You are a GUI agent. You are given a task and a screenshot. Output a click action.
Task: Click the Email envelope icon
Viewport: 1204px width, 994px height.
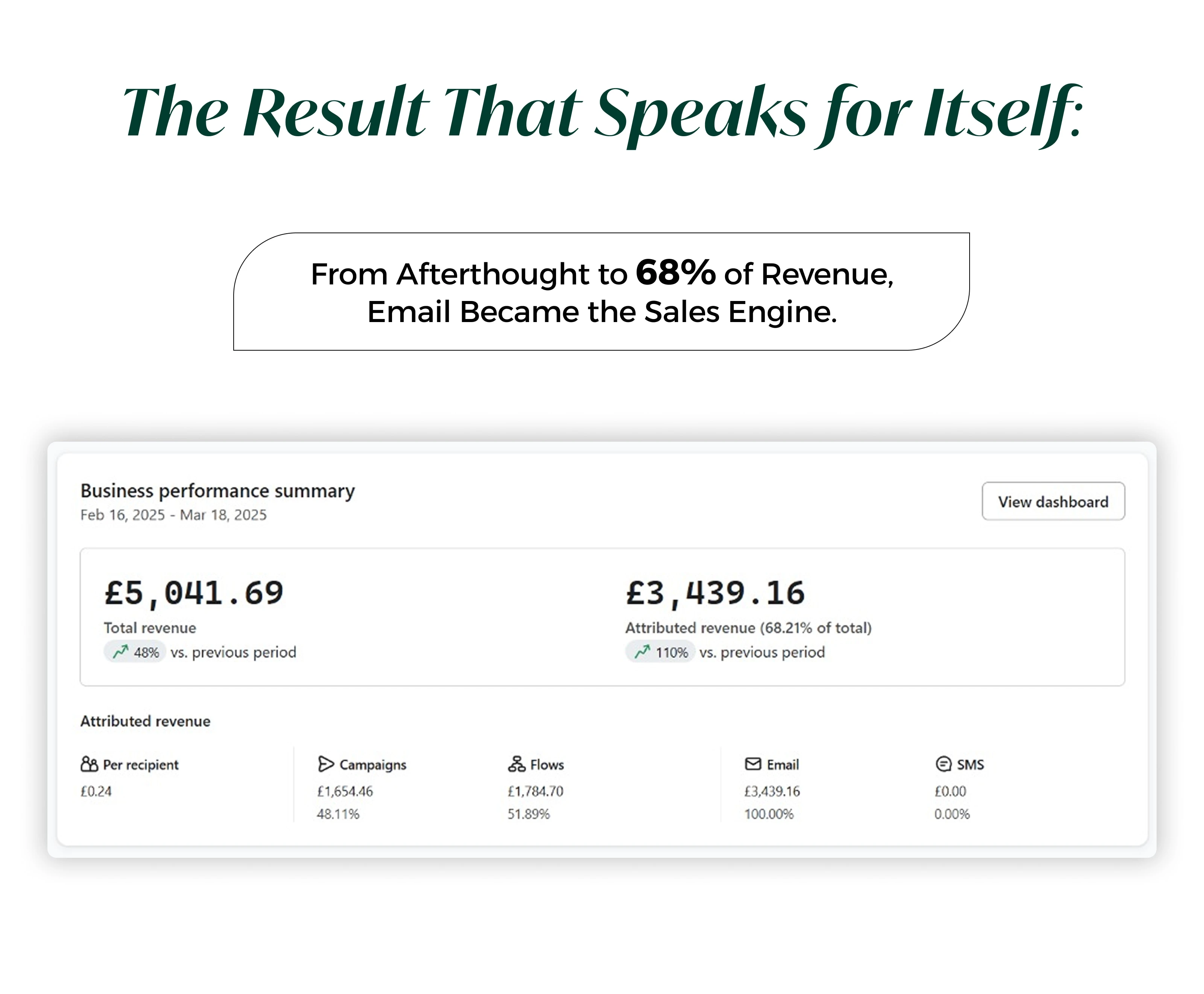click(x=752, y=764)
